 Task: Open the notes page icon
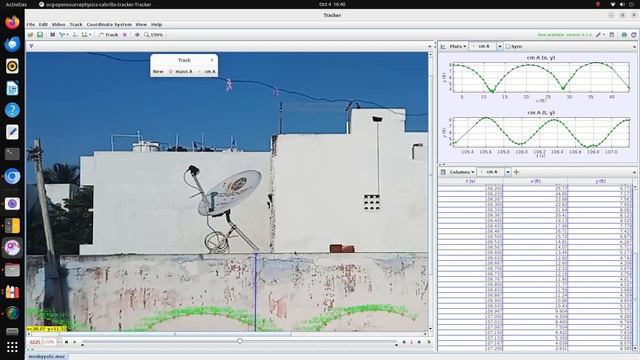pos(612,35)
